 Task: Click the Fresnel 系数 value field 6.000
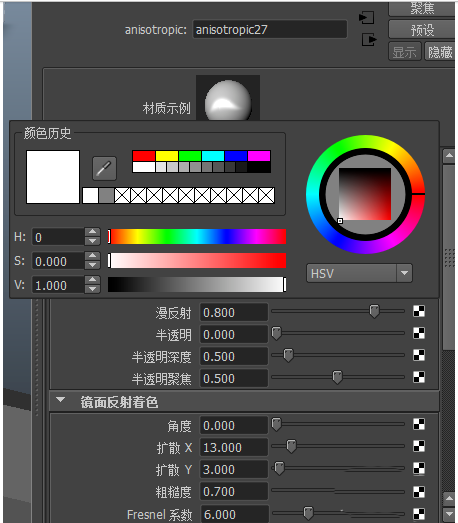[234, 514]
